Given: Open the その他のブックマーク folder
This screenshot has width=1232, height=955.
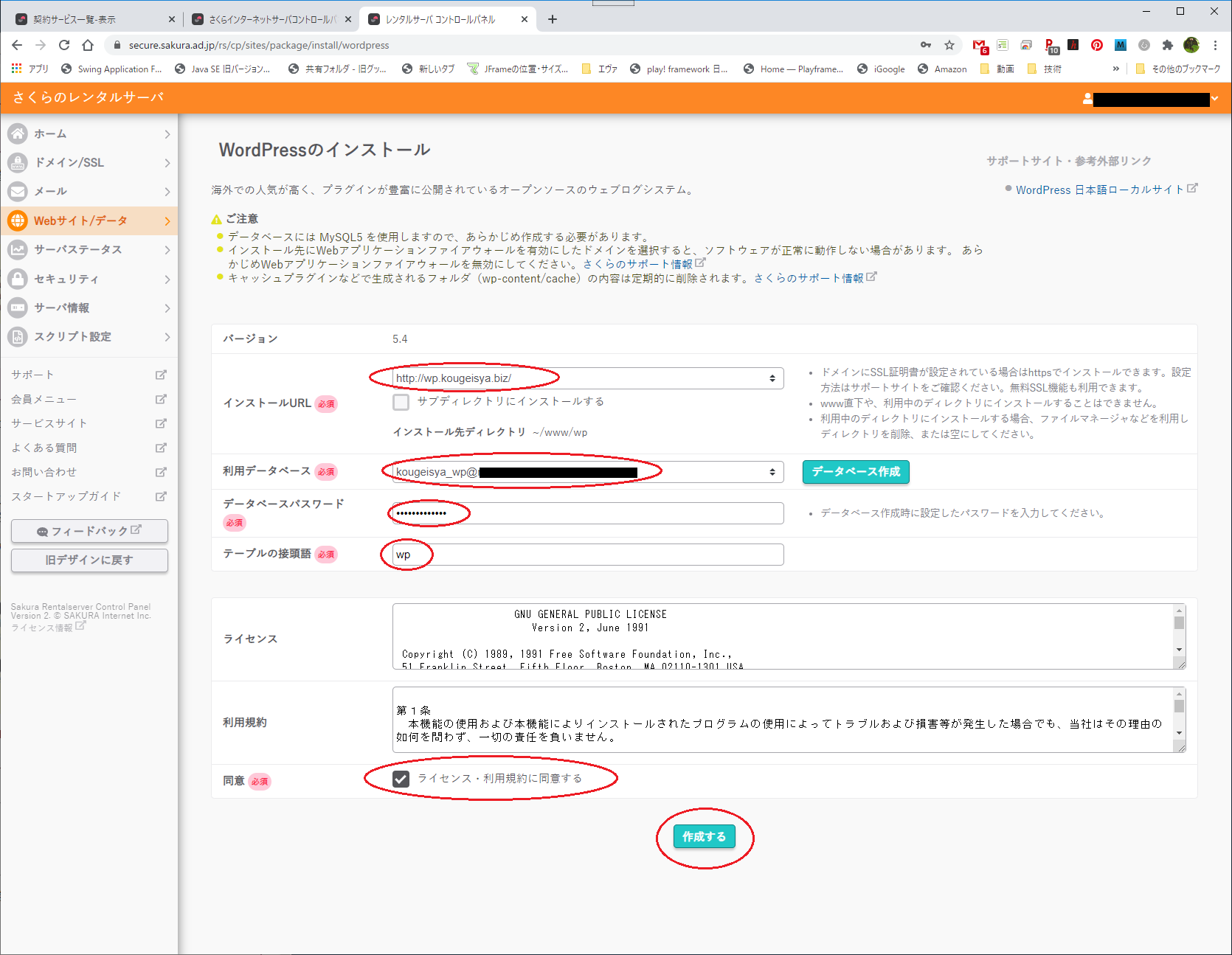Looking at the screenshot, I should (x=1178, y=69).
